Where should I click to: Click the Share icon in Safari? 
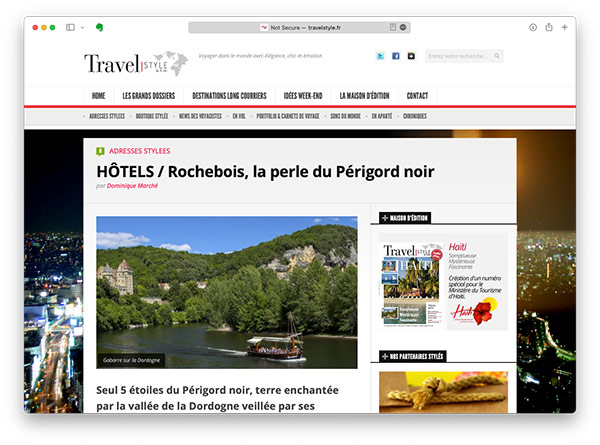[549, 27]
